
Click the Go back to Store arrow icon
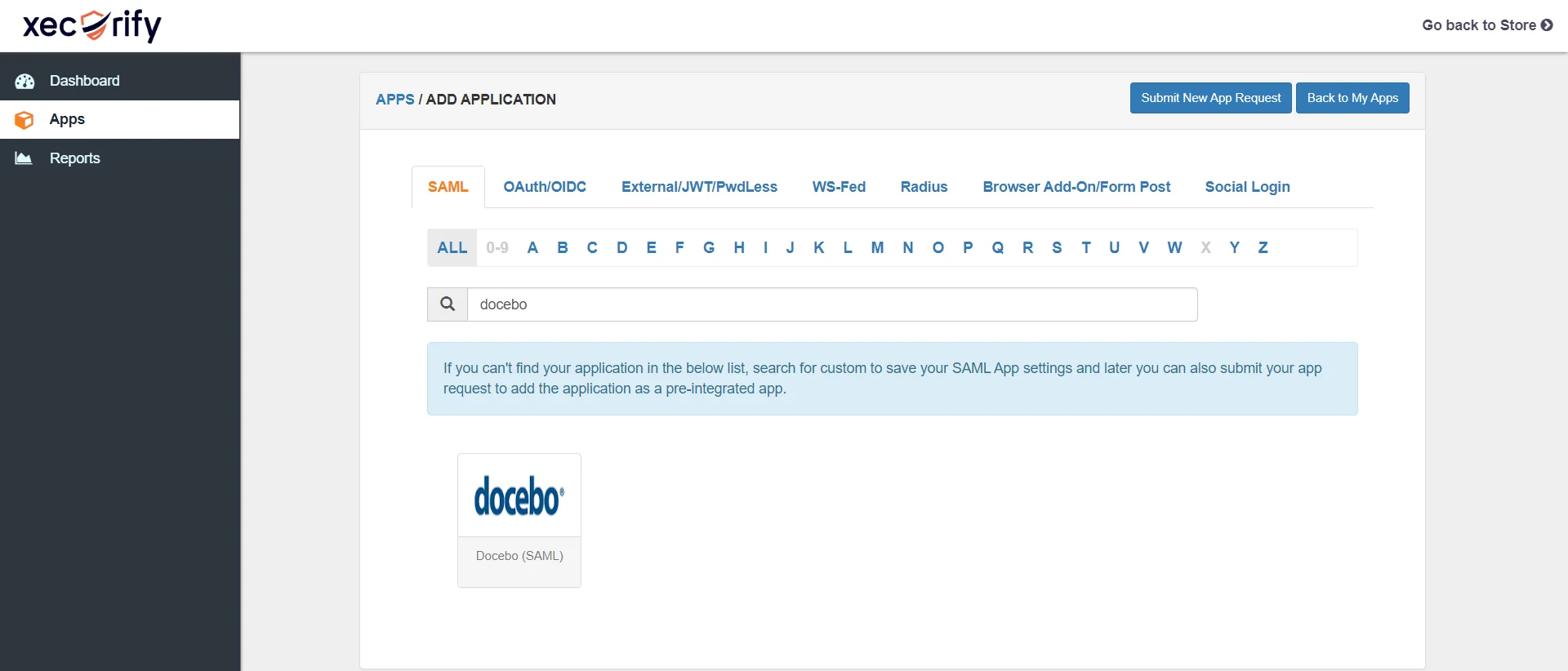click(1547, 25)
